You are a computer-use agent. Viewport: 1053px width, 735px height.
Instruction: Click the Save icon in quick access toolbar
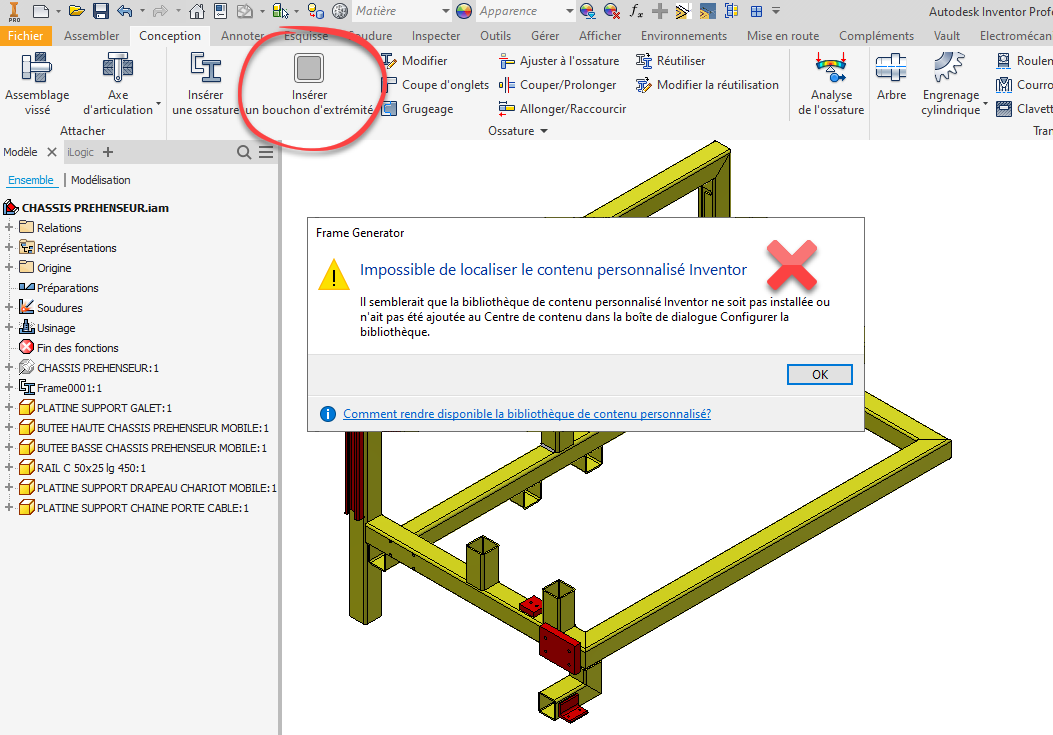pos(100,12)
